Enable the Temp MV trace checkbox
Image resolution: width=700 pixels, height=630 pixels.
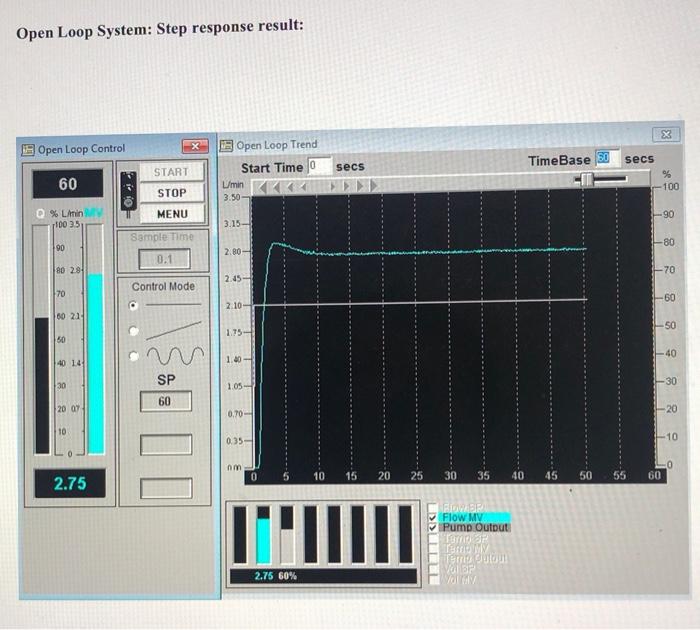click(x=433, y=549)
